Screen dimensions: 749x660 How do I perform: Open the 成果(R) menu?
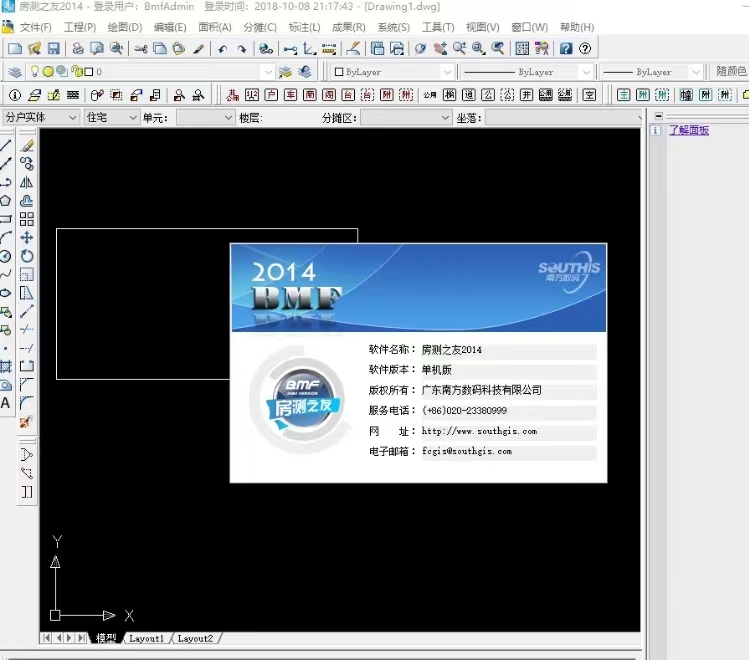[349, 27]
